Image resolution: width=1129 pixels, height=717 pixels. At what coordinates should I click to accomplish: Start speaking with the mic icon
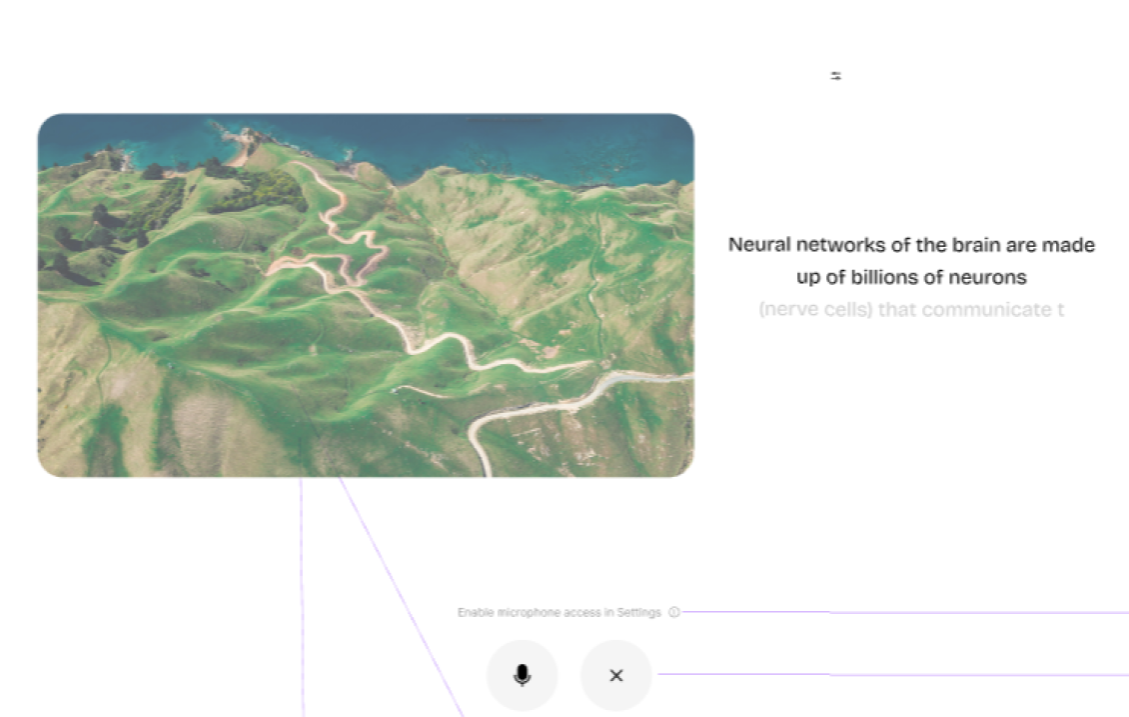pyautogui.click(x=521, y=675)
